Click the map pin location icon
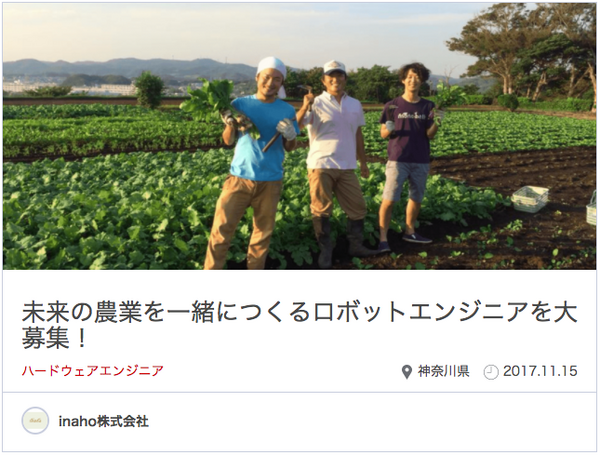 (x=406, y=372)
